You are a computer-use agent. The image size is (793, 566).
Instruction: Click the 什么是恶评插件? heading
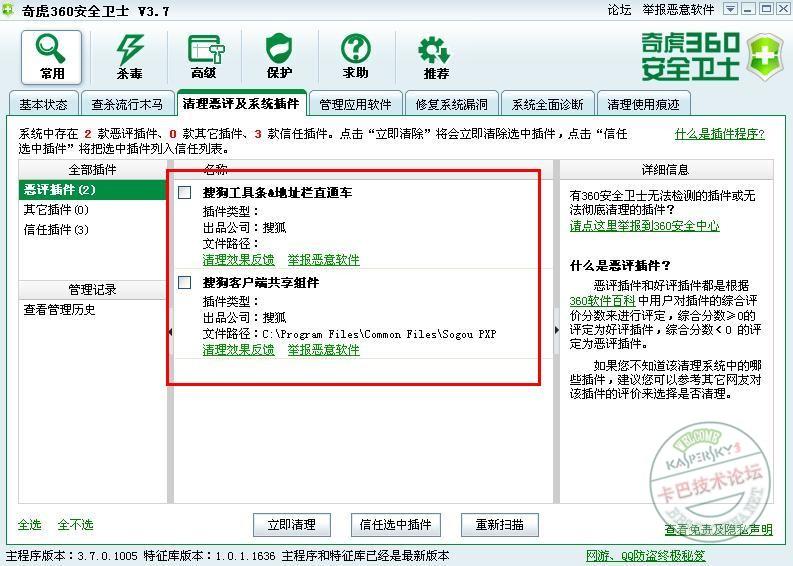click(620, 266)
